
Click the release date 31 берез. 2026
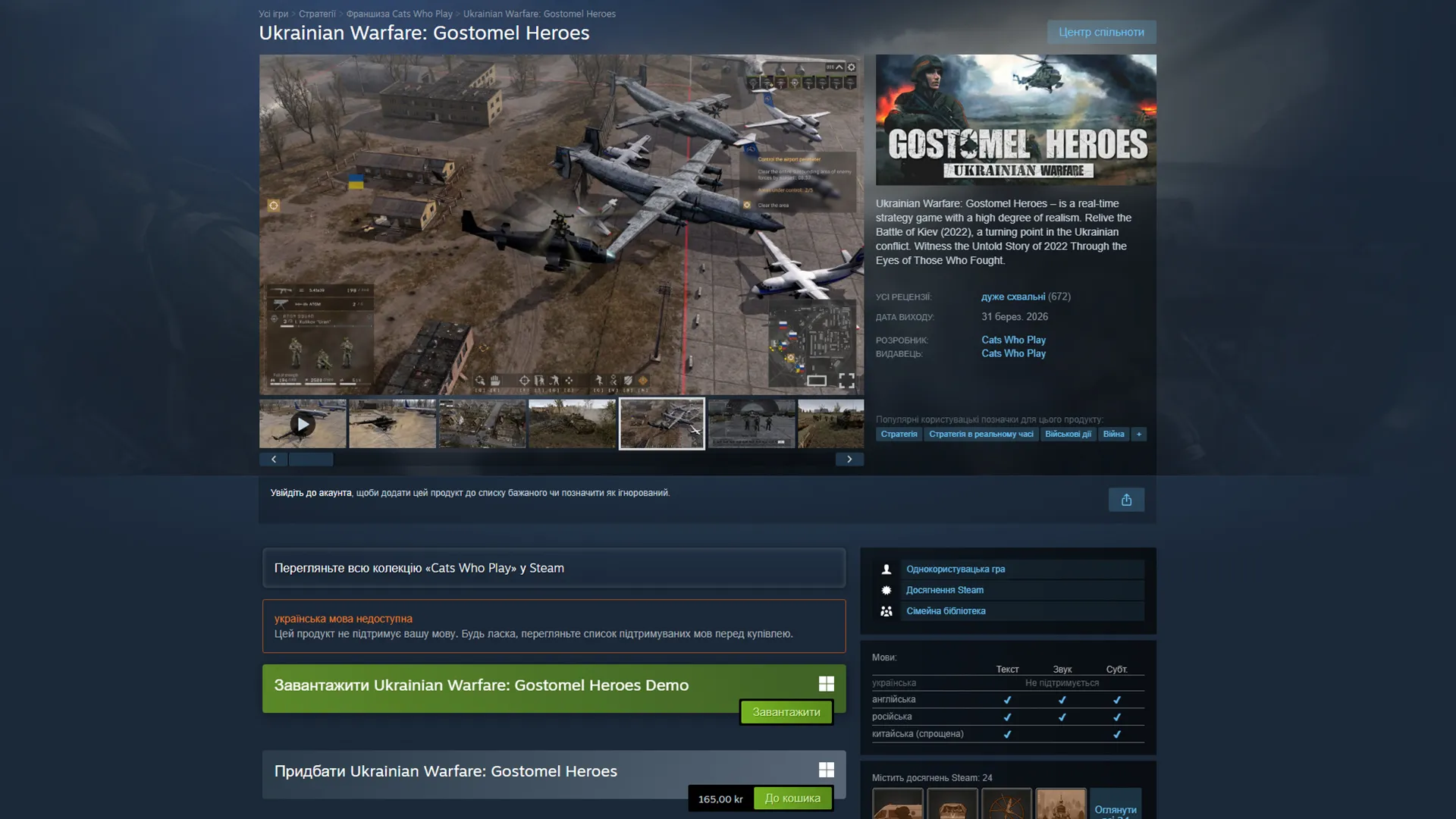1015,317
